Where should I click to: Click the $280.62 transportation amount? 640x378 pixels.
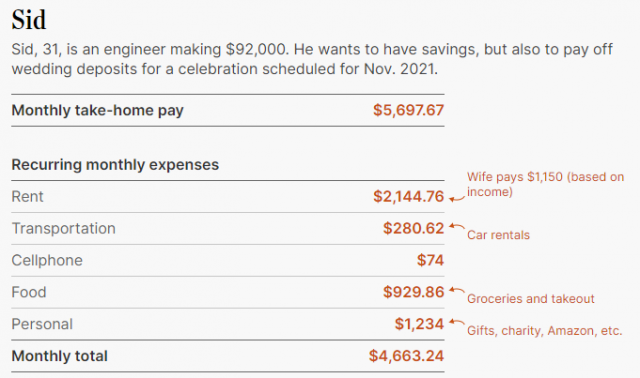pyautogui.click(x=413, y=228)
